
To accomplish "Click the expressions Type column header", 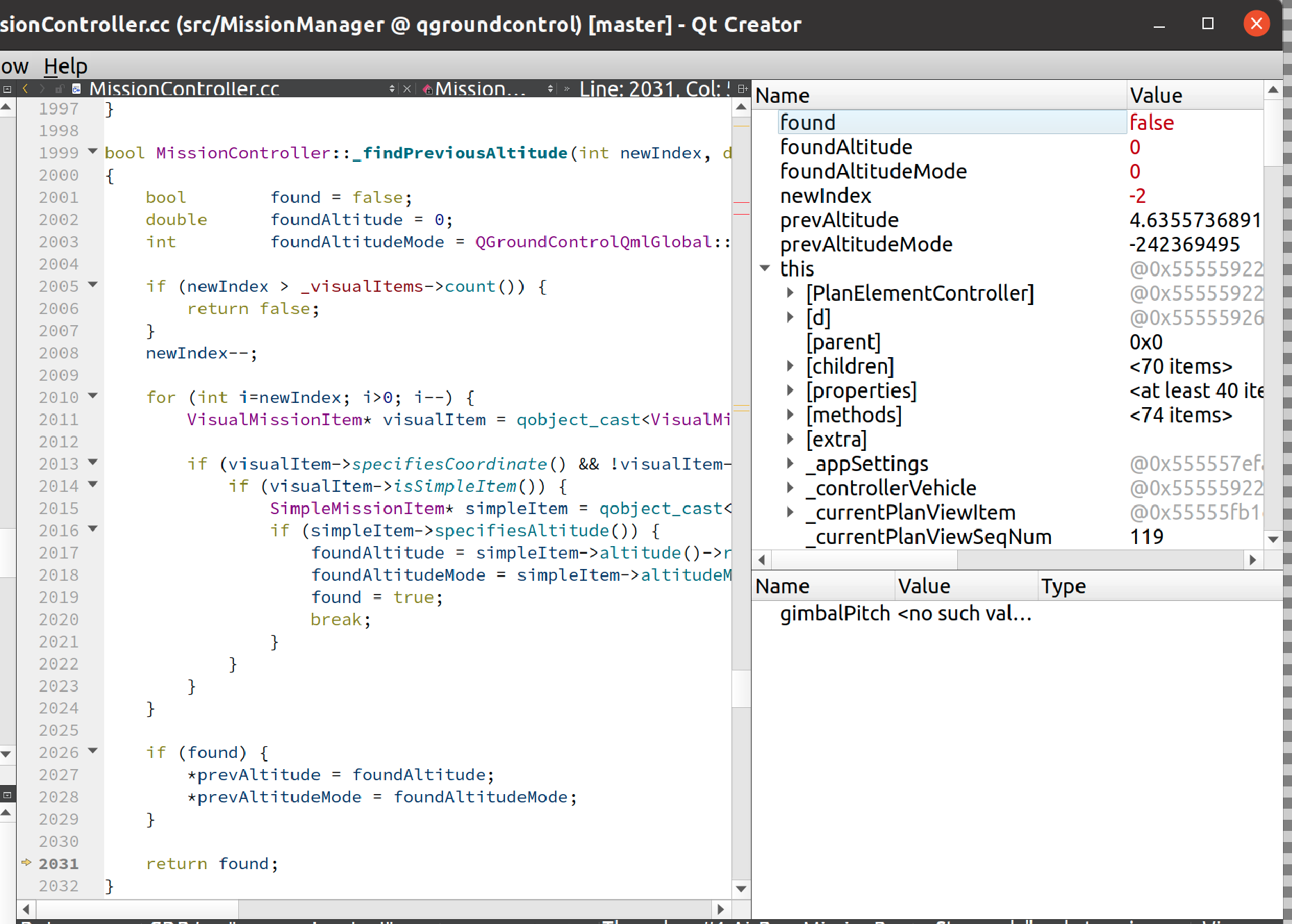I will (1160, 586).
